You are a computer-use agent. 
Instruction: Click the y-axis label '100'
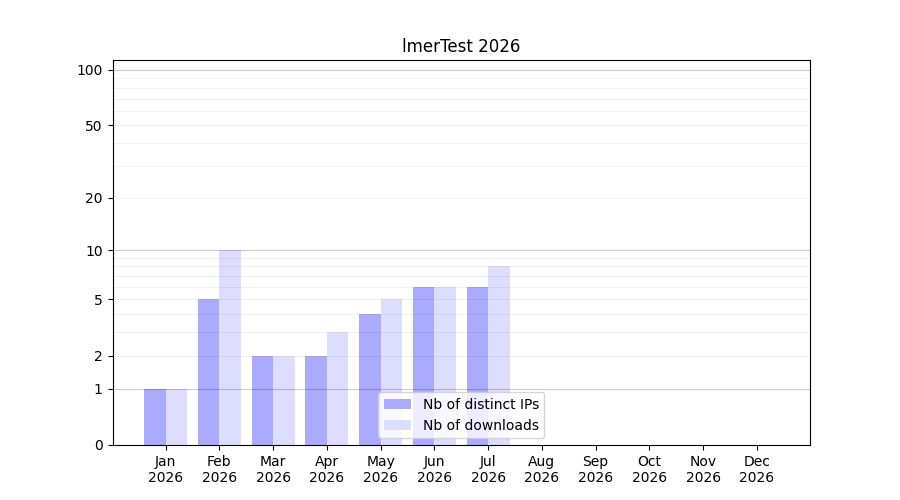coord(90,71)
